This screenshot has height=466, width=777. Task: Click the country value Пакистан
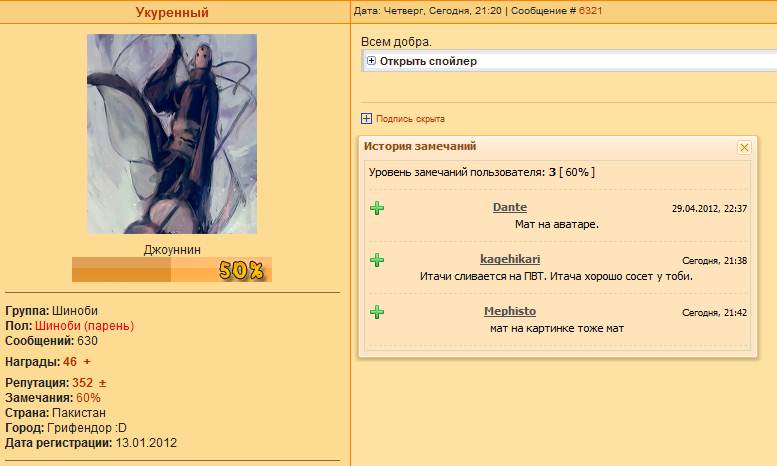[79, 412]
